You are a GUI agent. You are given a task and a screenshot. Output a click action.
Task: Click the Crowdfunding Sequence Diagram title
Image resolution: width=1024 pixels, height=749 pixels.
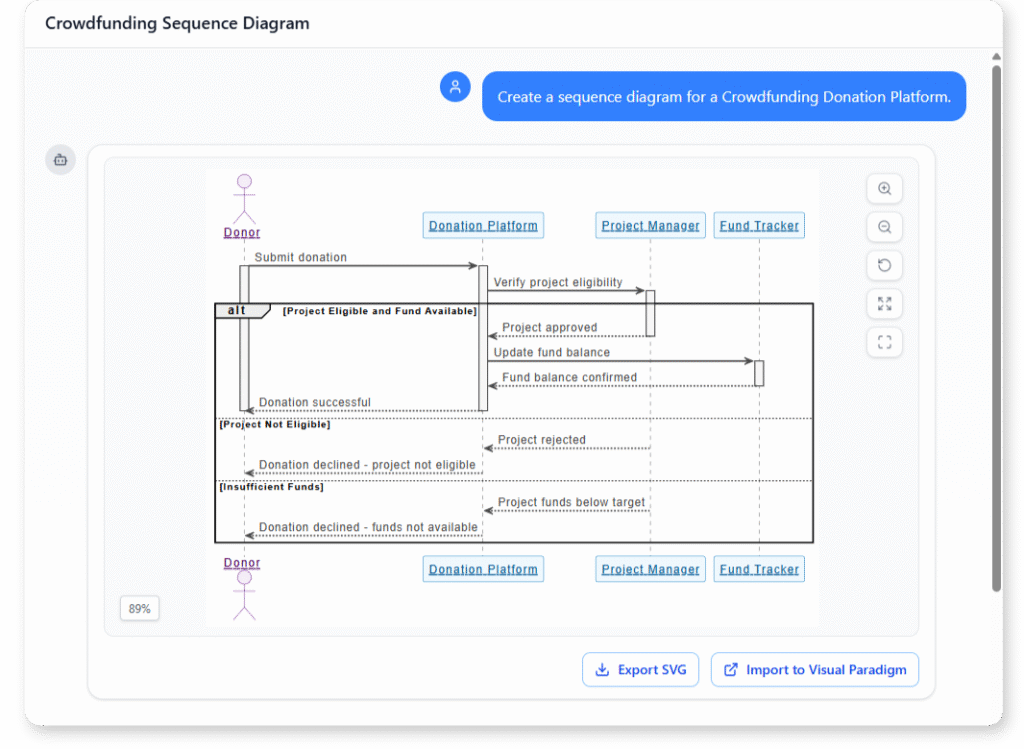click(x=176, y=22)
